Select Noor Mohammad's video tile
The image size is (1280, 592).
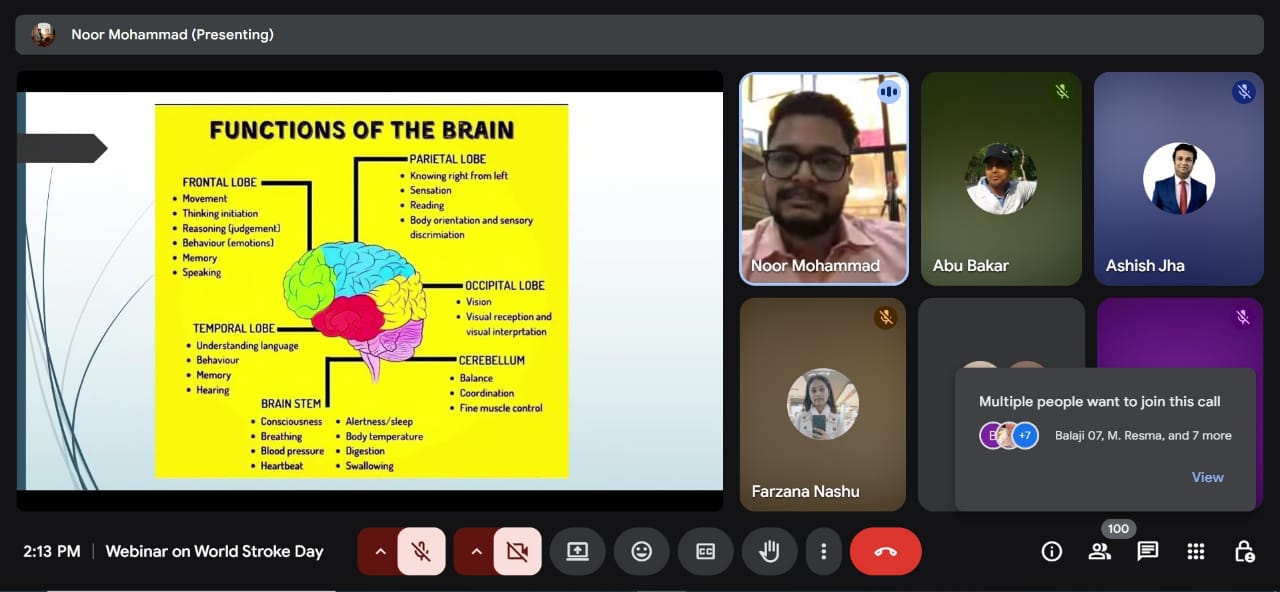(x=824, y=178)
